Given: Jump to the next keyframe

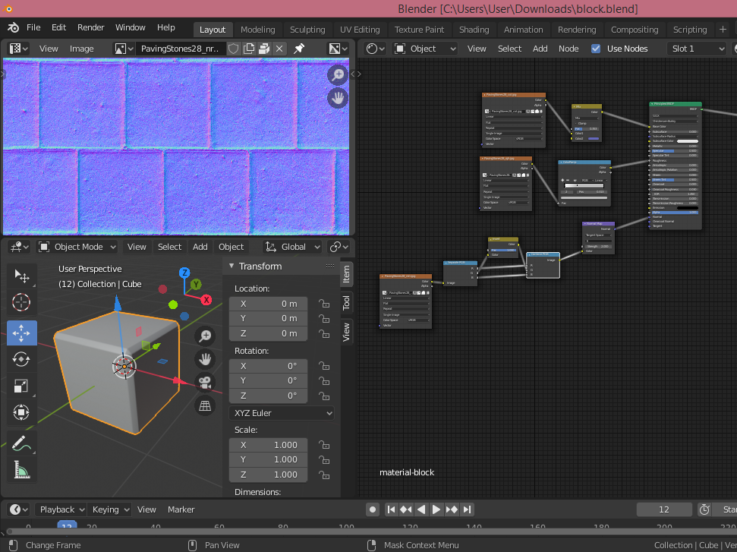Looking at the screenshot, I should pos(452,510).
